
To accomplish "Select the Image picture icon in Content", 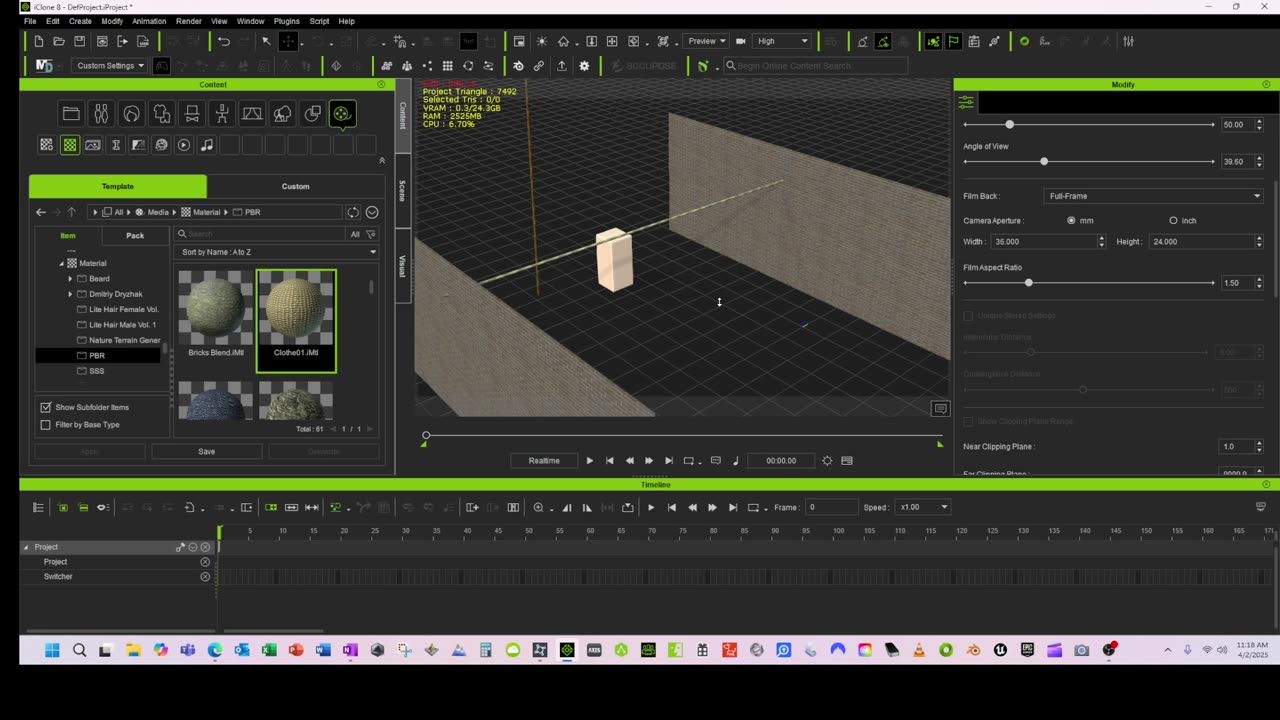I will [x=93, y=145].
